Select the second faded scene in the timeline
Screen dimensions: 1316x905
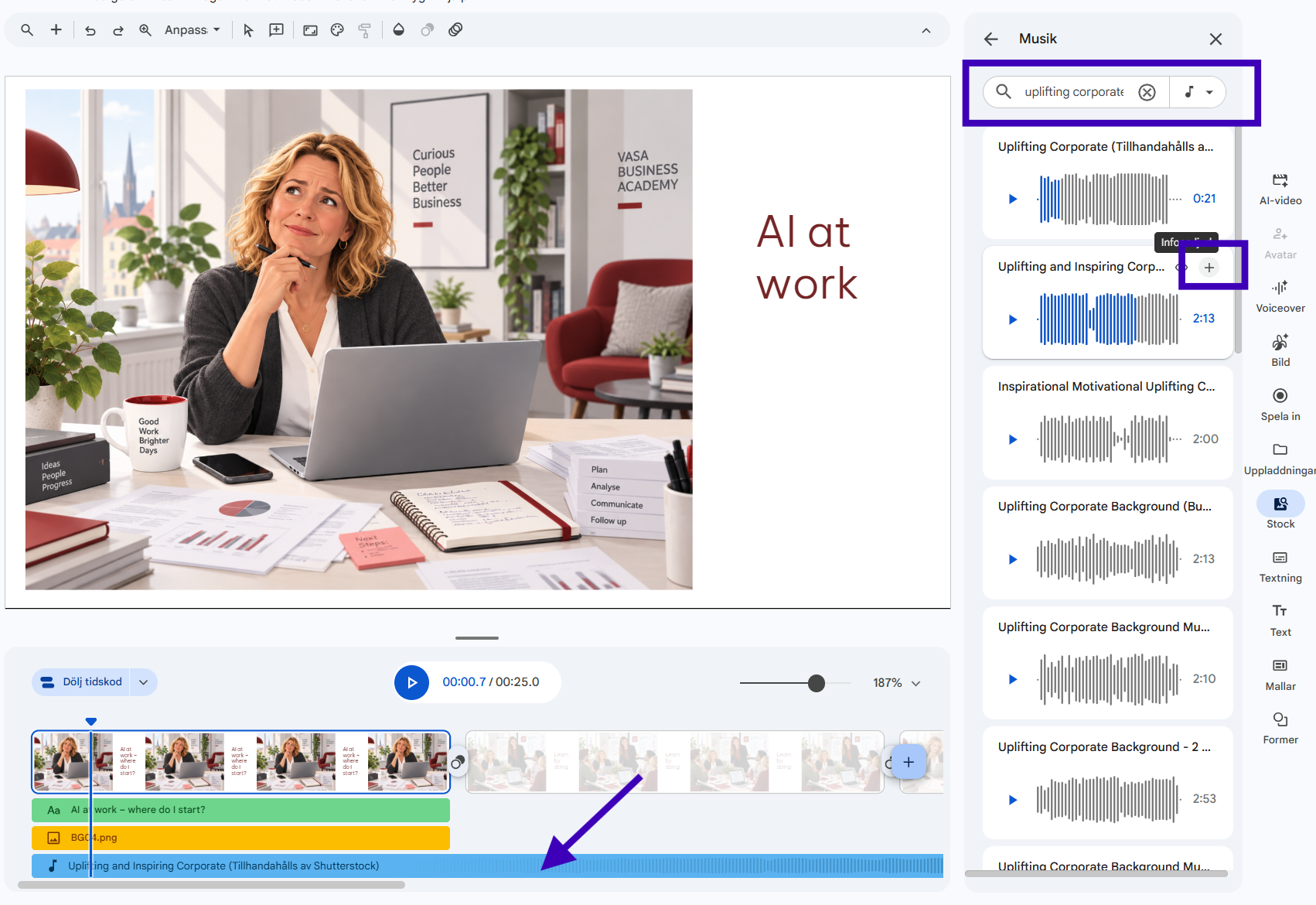click(674, 762)
